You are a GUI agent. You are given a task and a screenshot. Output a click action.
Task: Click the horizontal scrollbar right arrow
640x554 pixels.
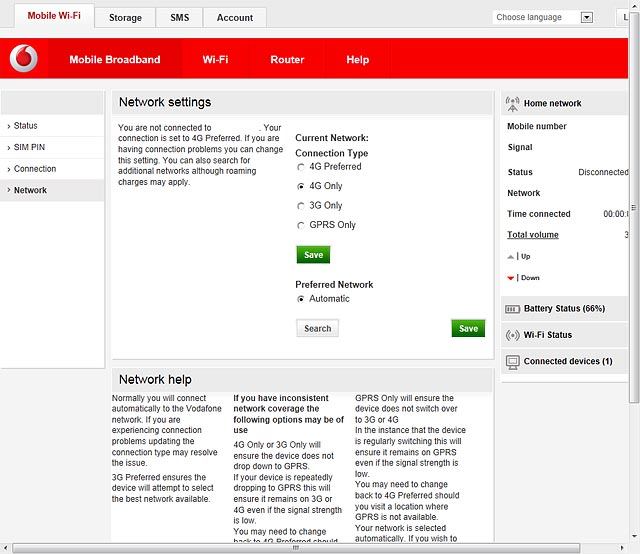622,548
